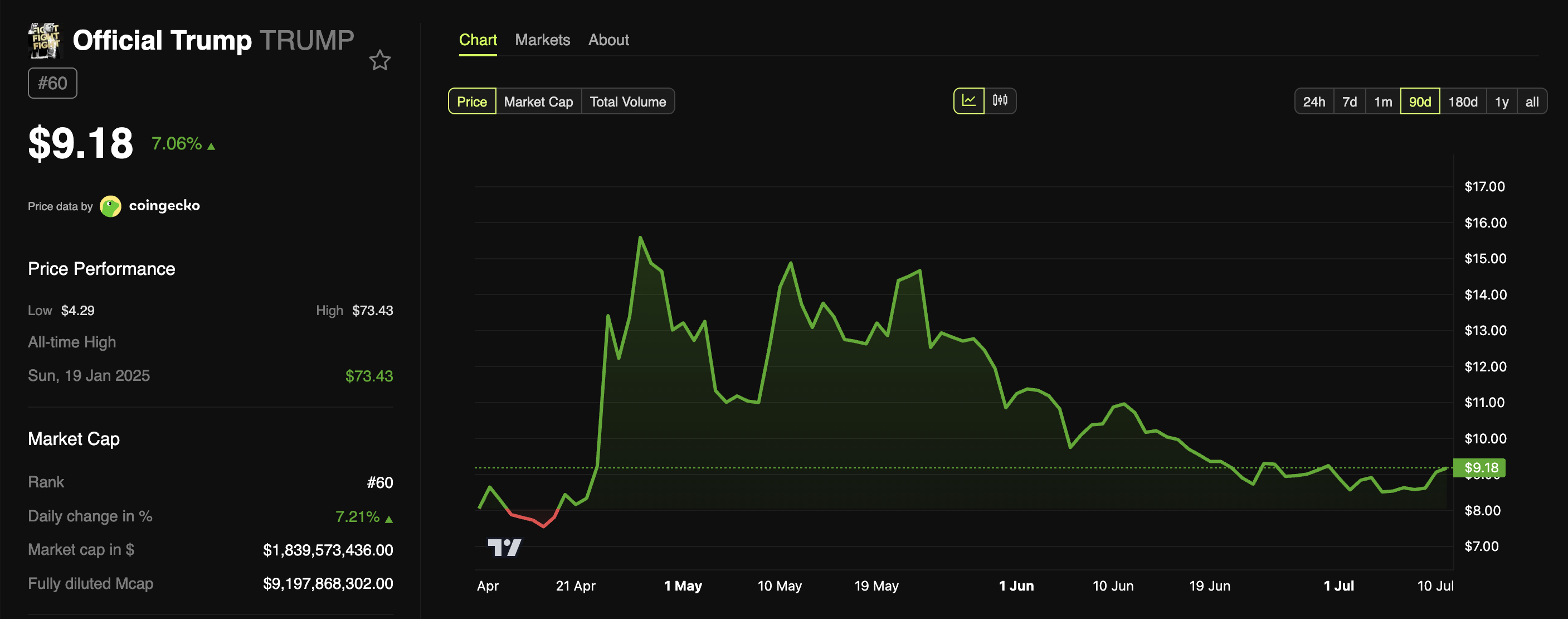Viewport: 1568px width, 619px height.
Task: Select the Total Volume data toggle
Action: click(627, 101)
